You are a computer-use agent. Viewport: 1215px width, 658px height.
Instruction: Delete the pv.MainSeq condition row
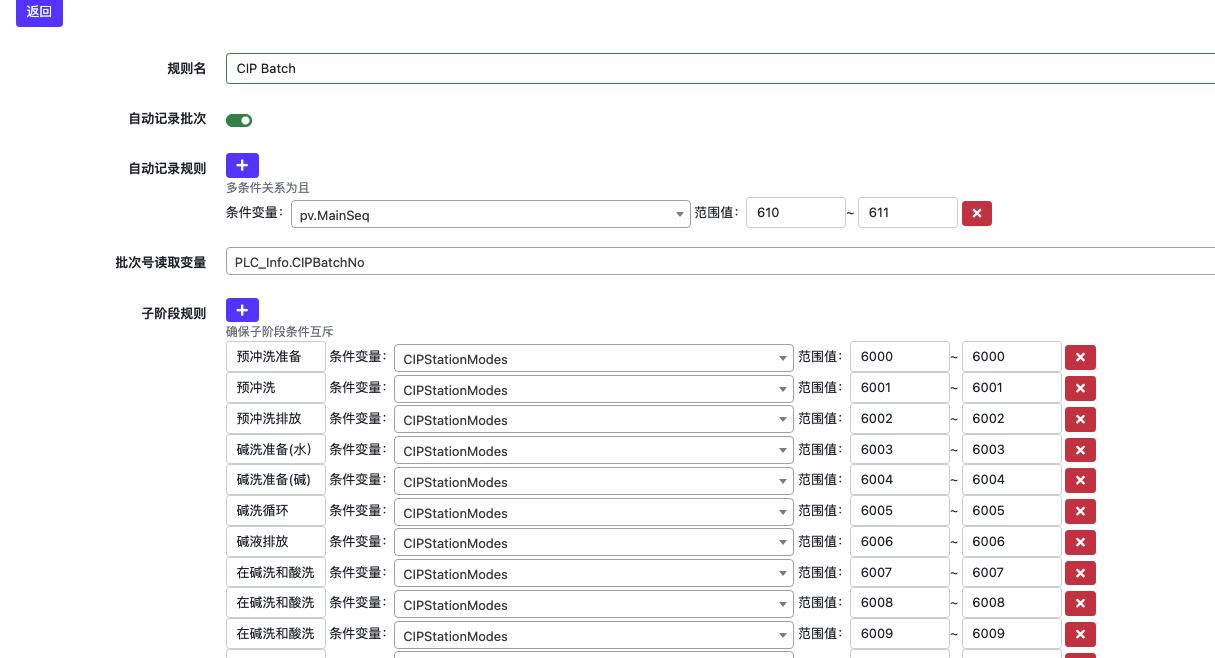tap(976, 213)
